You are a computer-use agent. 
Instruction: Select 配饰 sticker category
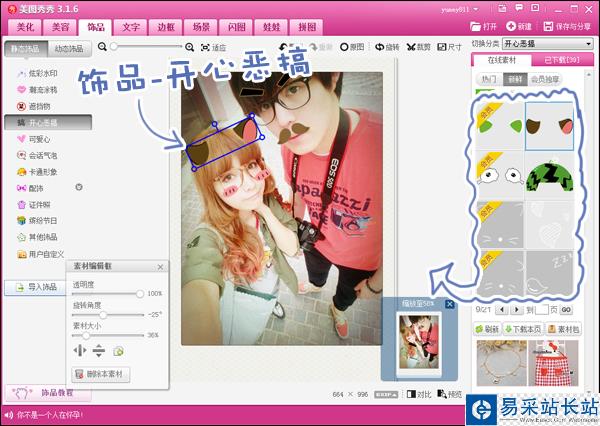(x=30, y=188)
